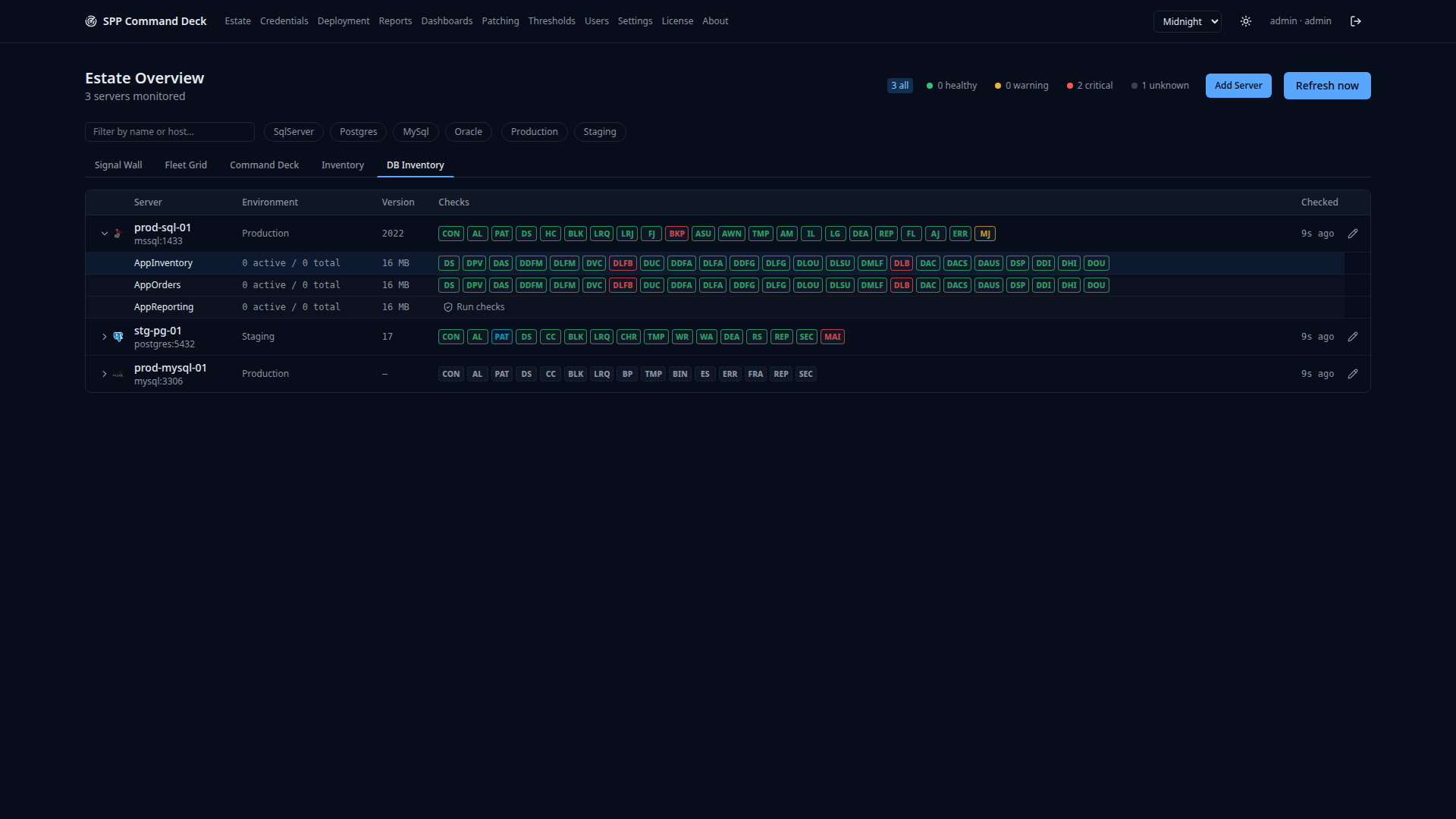The height and width of the screenshot is (819, 1456).
Task: Click the logout icon
Action: tap(1356, 21)
